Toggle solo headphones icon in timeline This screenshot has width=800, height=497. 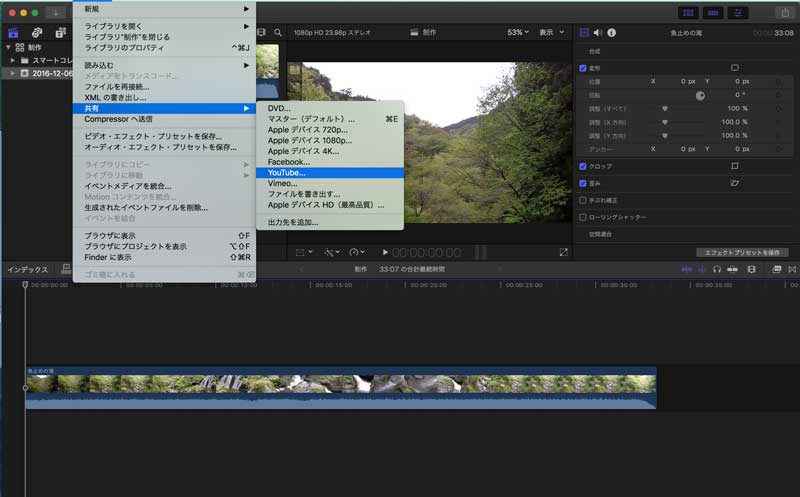[x=717, y=270]
